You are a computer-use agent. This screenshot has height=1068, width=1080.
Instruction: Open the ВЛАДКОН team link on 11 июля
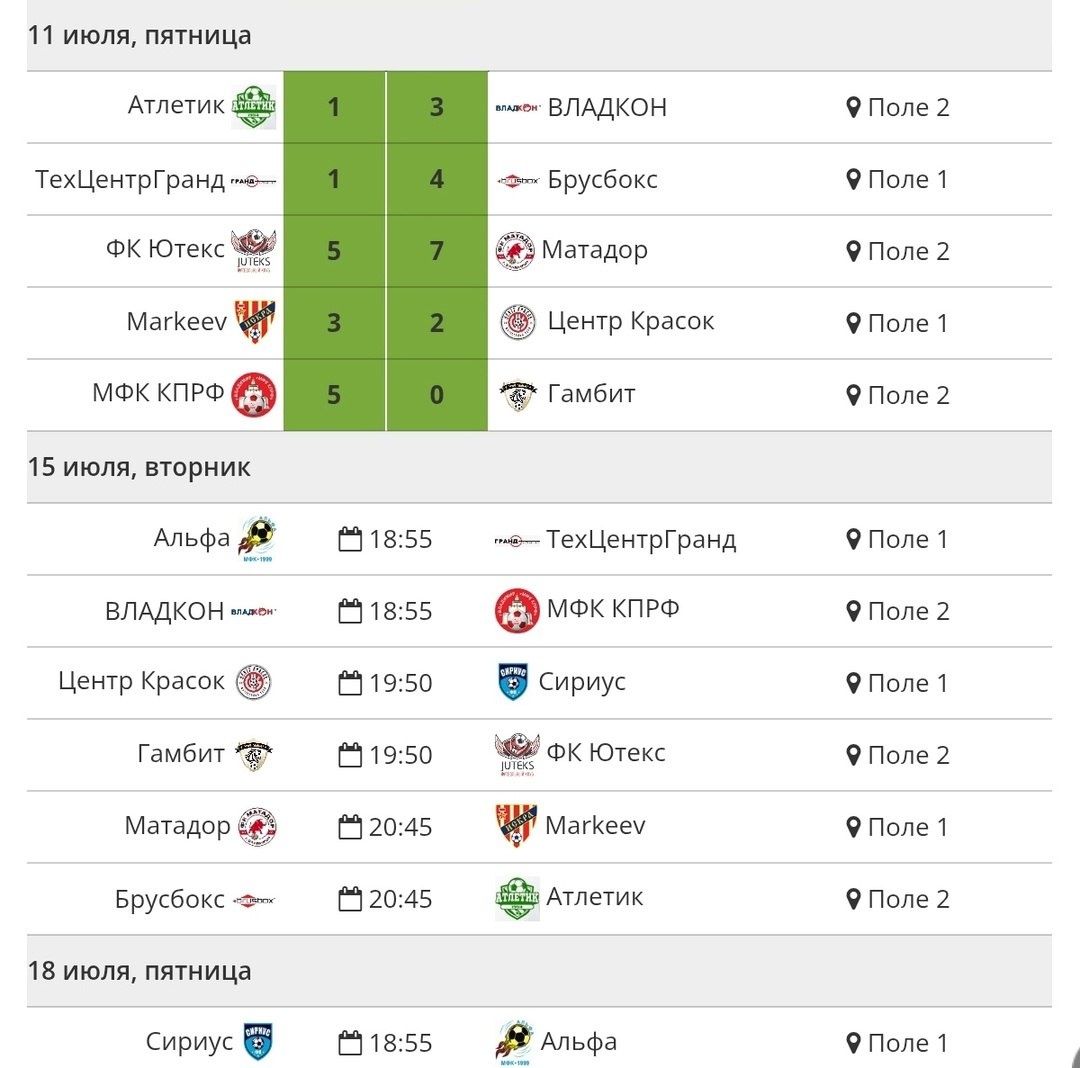[607, 107]
